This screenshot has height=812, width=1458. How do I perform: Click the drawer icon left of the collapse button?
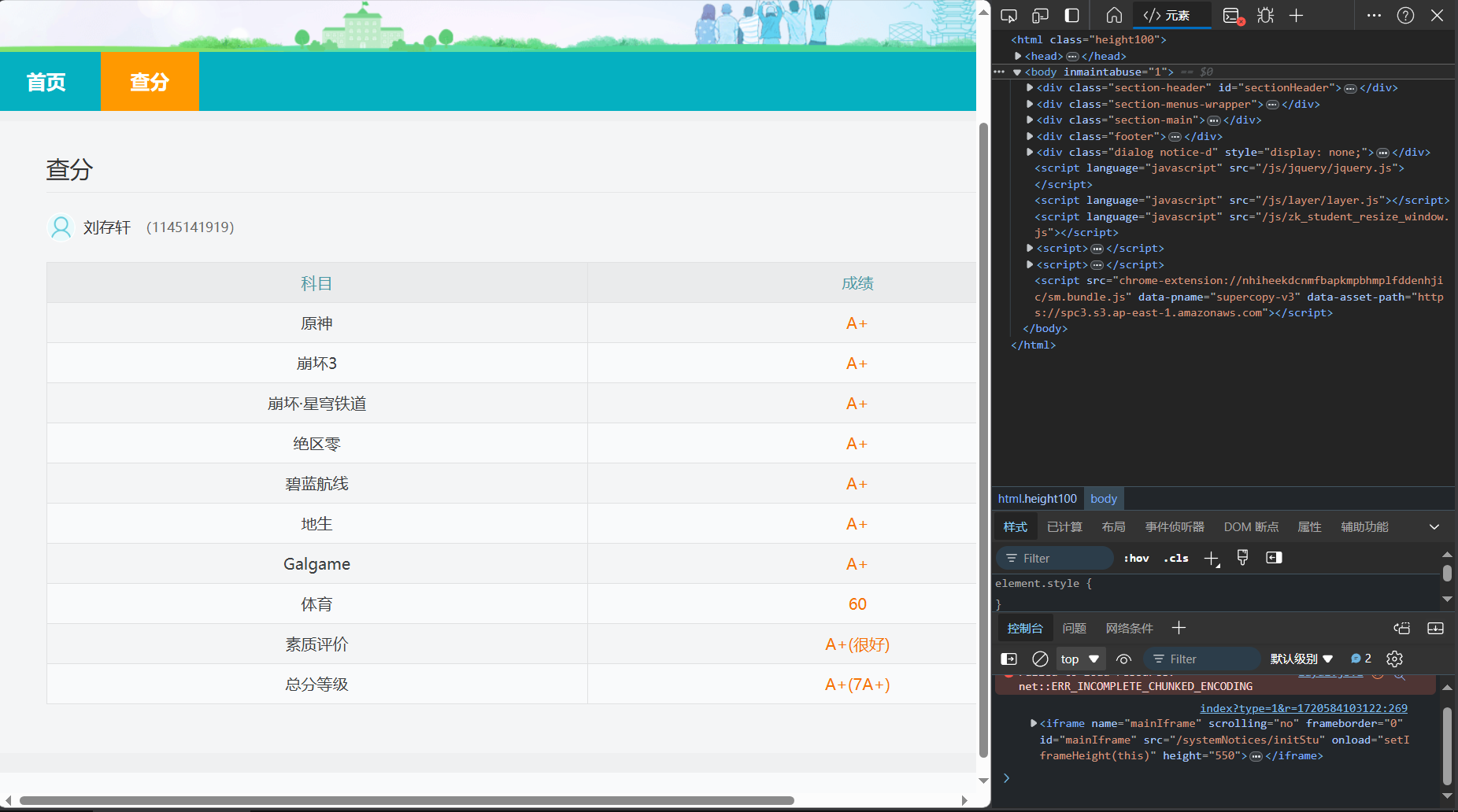pos(1401,628)
